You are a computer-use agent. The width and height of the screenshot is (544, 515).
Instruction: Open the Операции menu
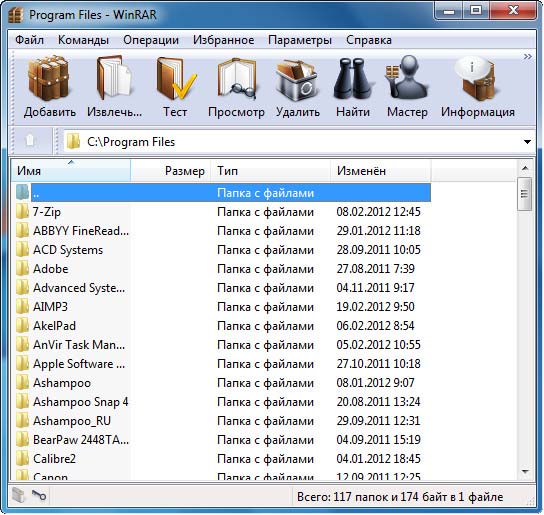(151, 40)
